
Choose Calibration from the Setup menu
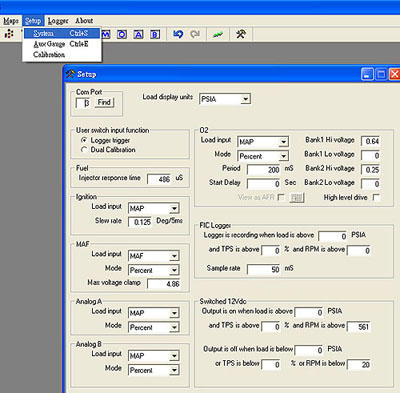tap(62, 55)
